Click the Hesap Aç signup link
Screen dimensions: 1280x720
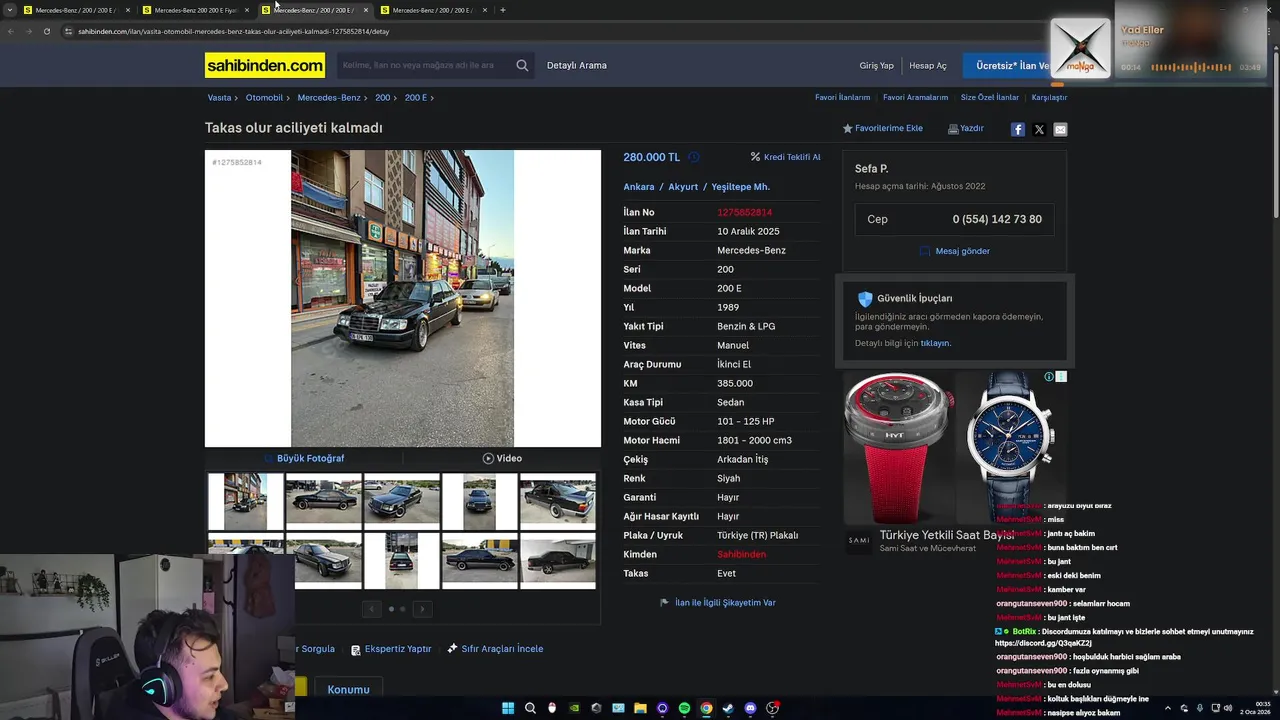coord(927,65)
